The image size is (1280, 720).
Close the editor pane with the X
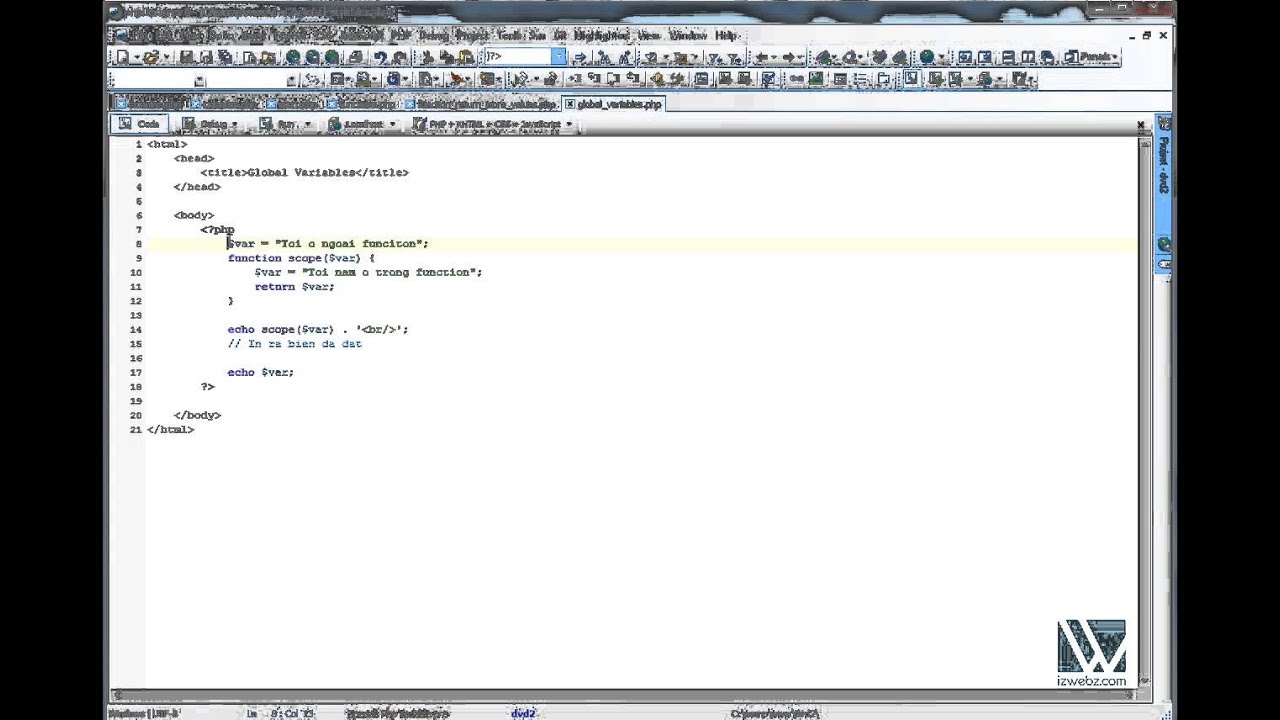tap(1141, 124)
